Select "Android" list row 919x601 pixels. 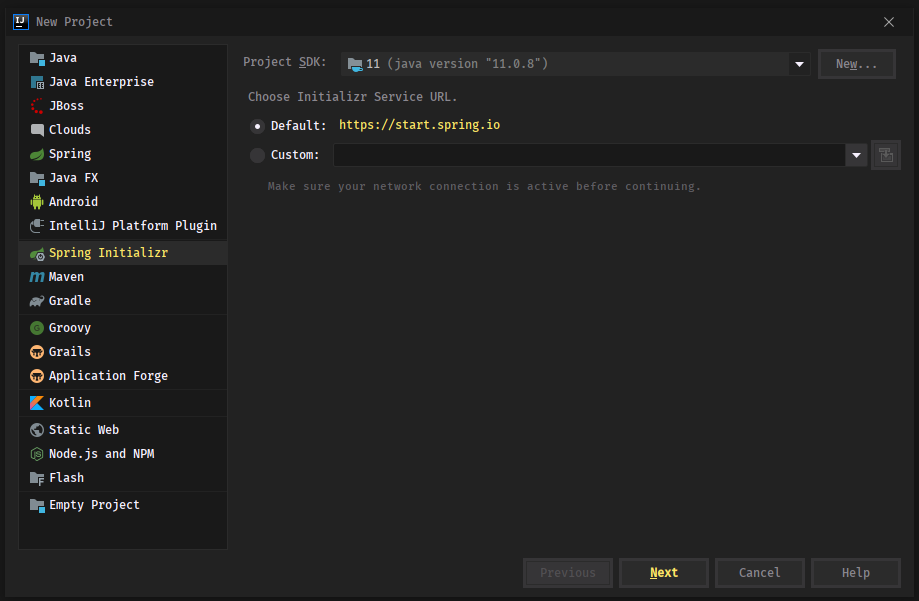tap(123, 202)
